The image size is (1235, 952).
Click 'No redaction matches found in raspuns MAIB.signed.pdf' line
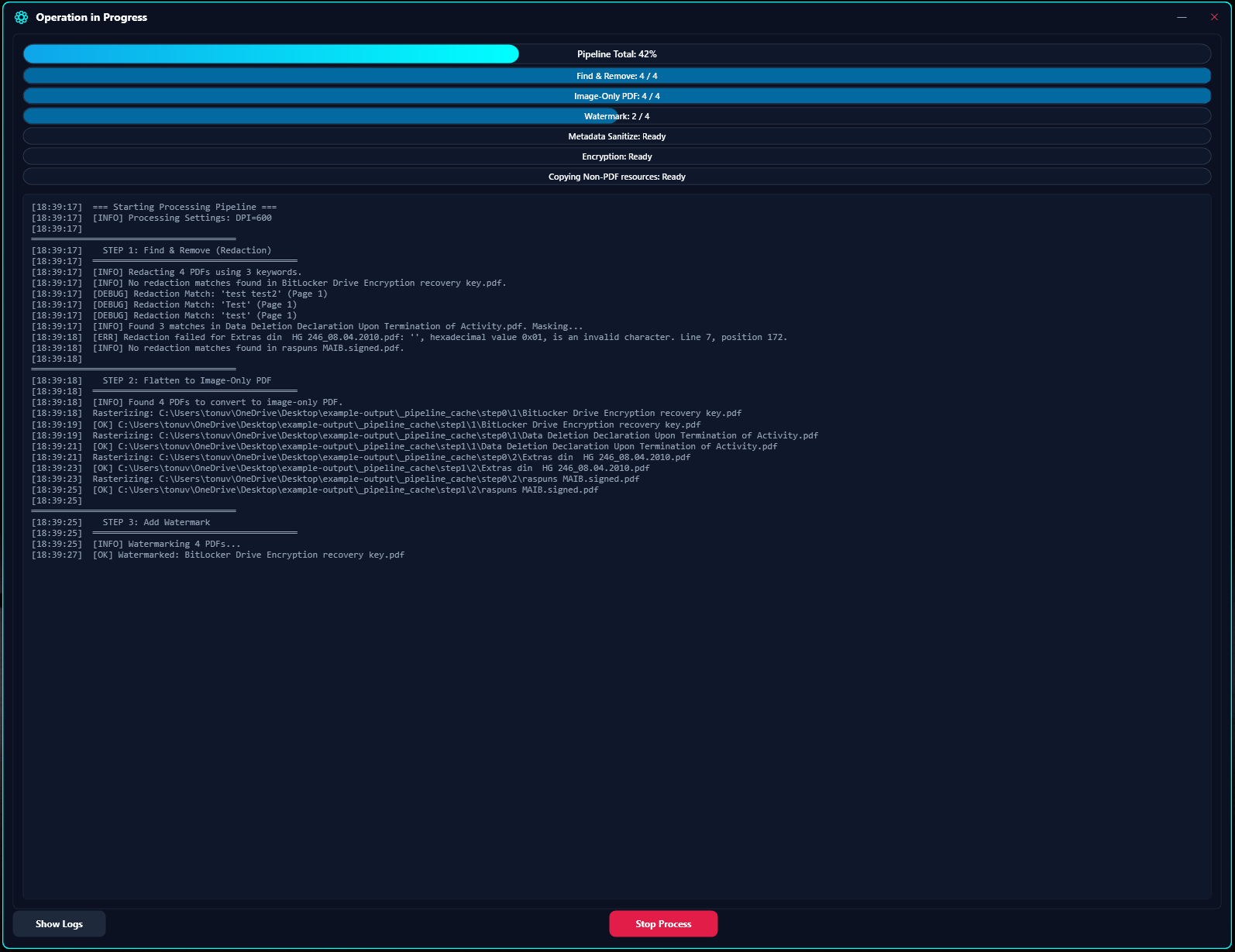coord(218,348)
